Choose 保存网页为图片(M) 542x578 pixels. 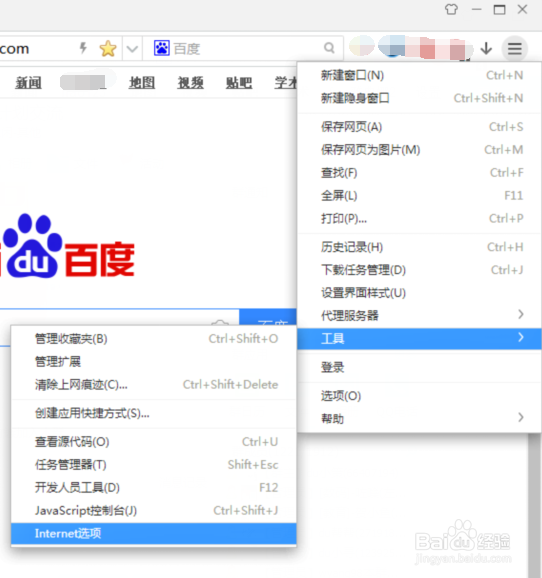coord(419,150)
